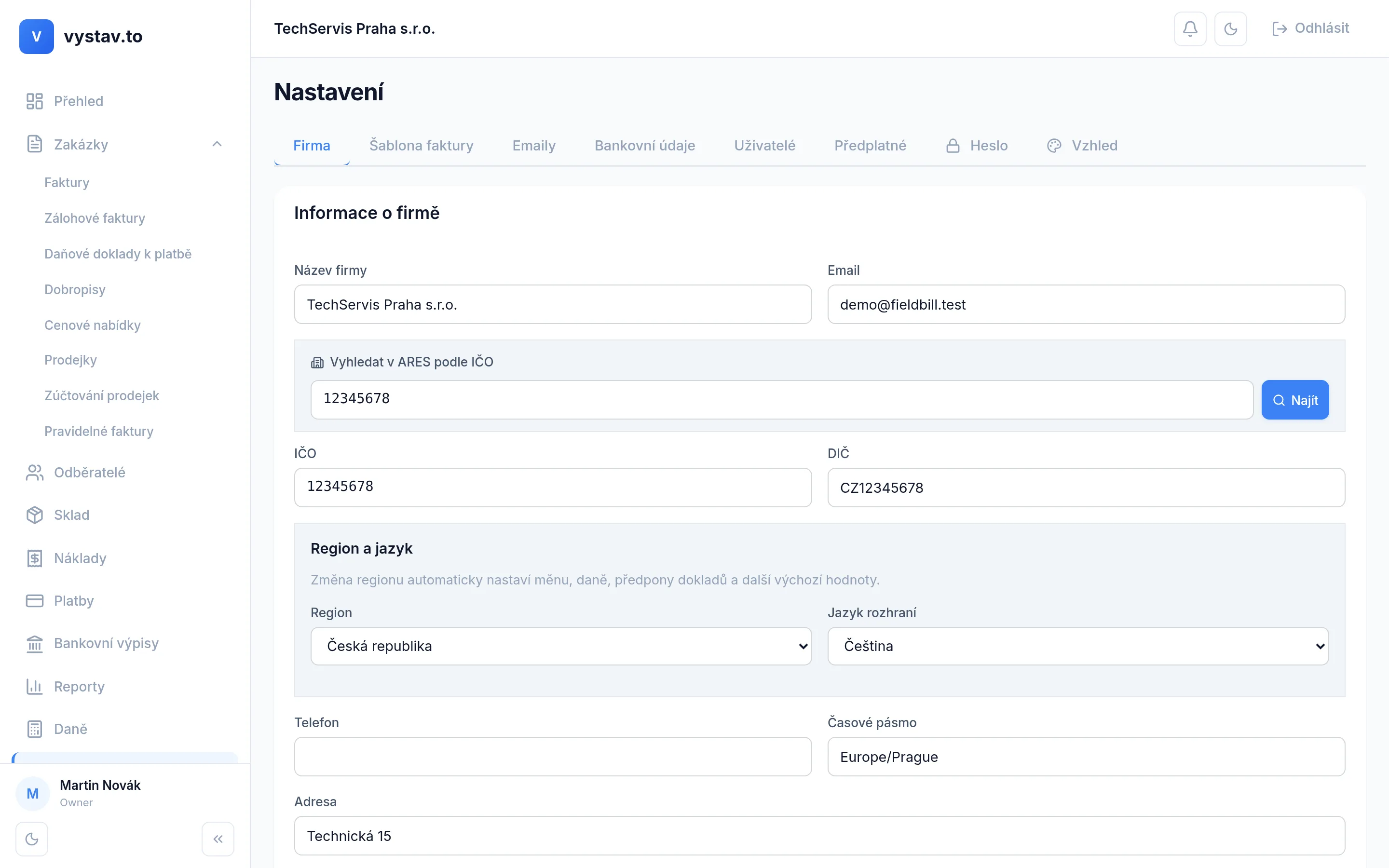
Task: Open Heslo password tab
Action: coord(976,146)
